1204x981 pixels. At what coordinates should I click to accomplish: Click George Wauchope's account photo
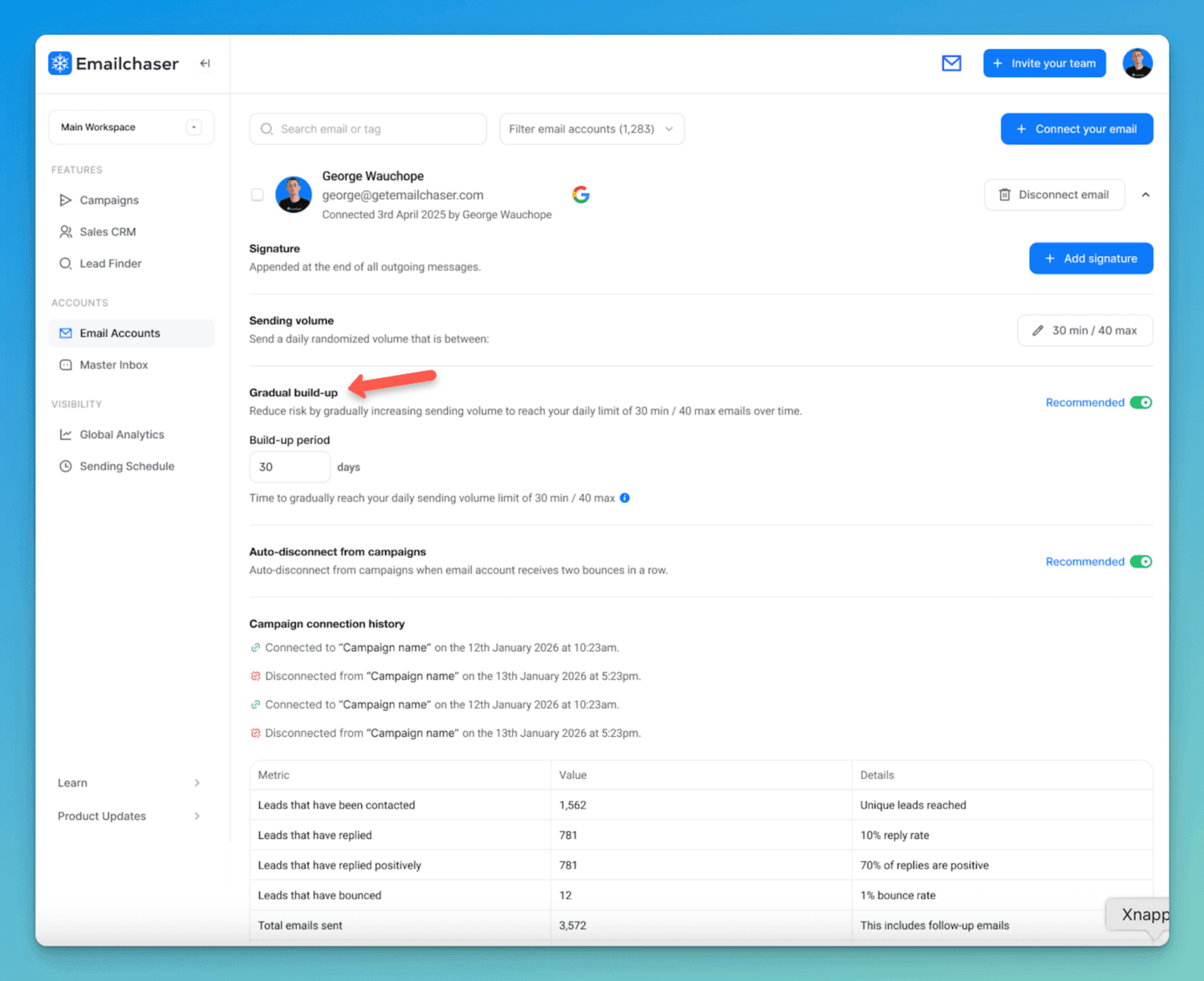click(x=294, y=195)
